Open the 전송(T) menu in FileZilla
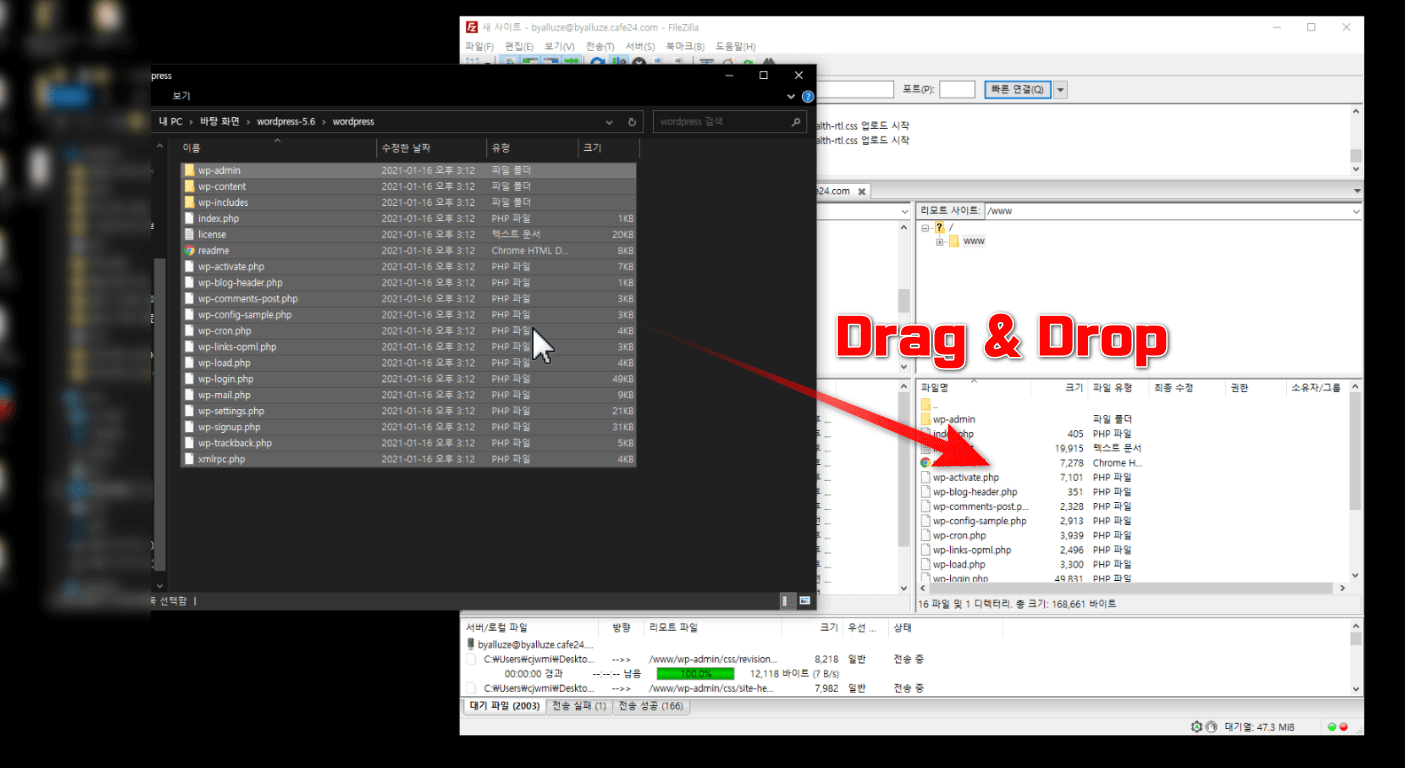 click(x=600, y=47)
